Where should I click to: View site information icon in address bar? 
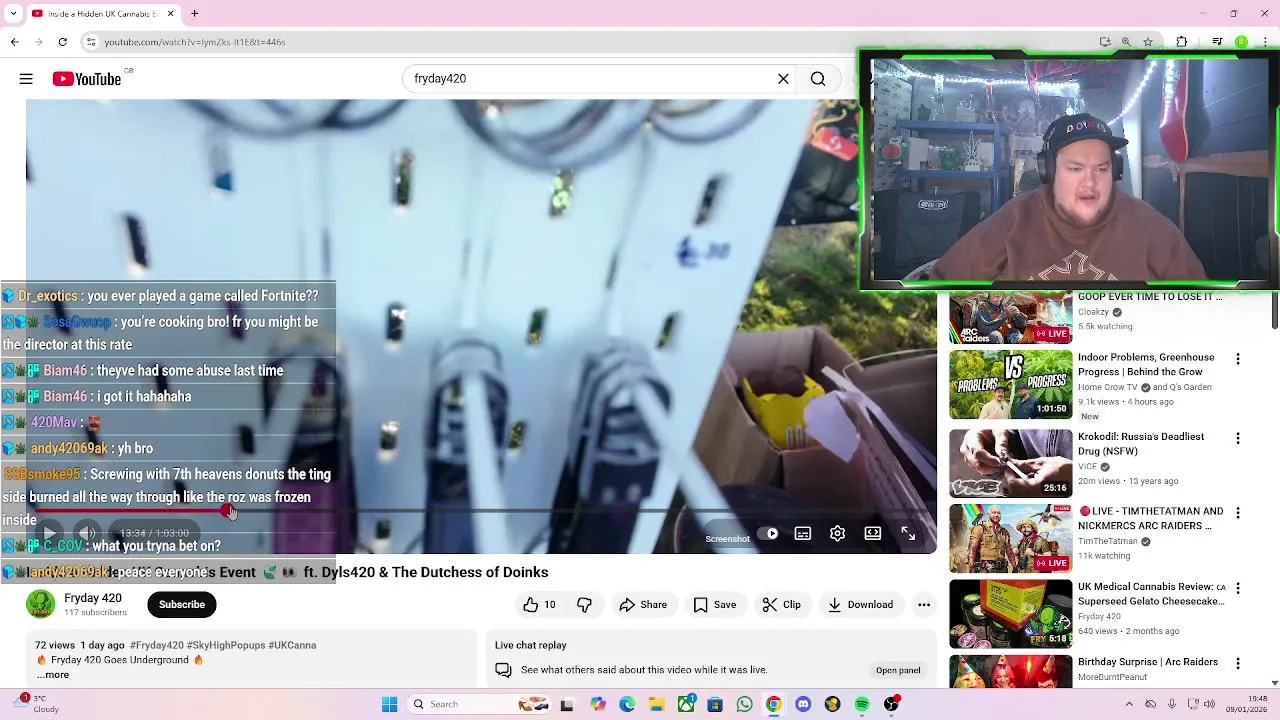91,42
